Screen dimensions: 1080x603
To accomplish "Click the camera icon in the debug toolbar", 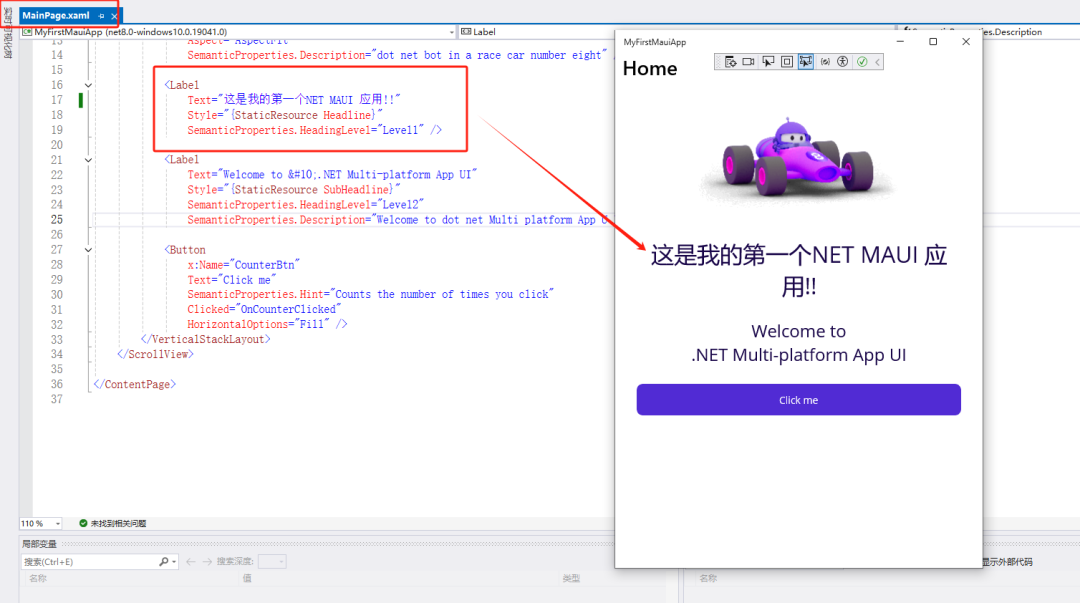I will 749,62.
